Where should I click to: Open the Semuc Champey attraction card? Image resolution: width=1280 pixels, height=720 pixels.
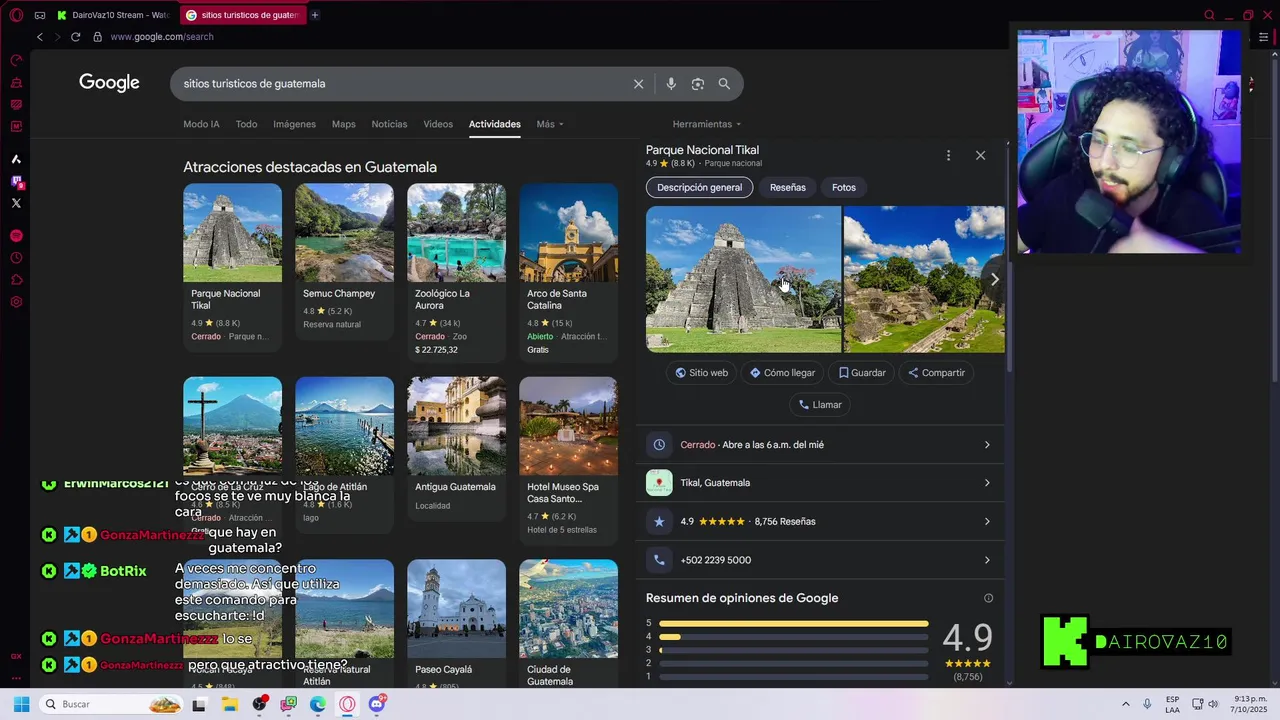tap(344, 260)
